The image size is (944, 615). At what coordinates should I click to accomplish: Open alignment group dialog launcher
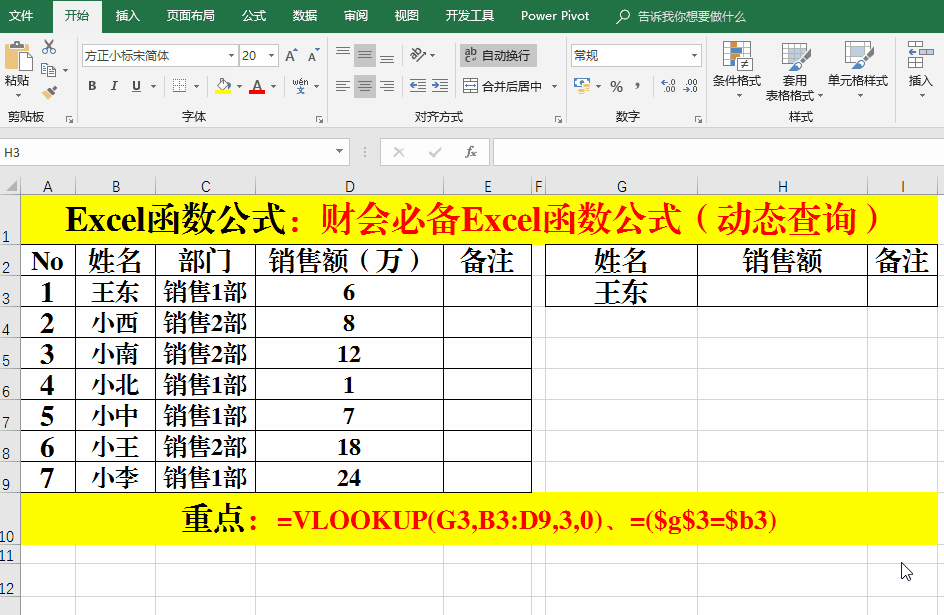tap(558, 120)
